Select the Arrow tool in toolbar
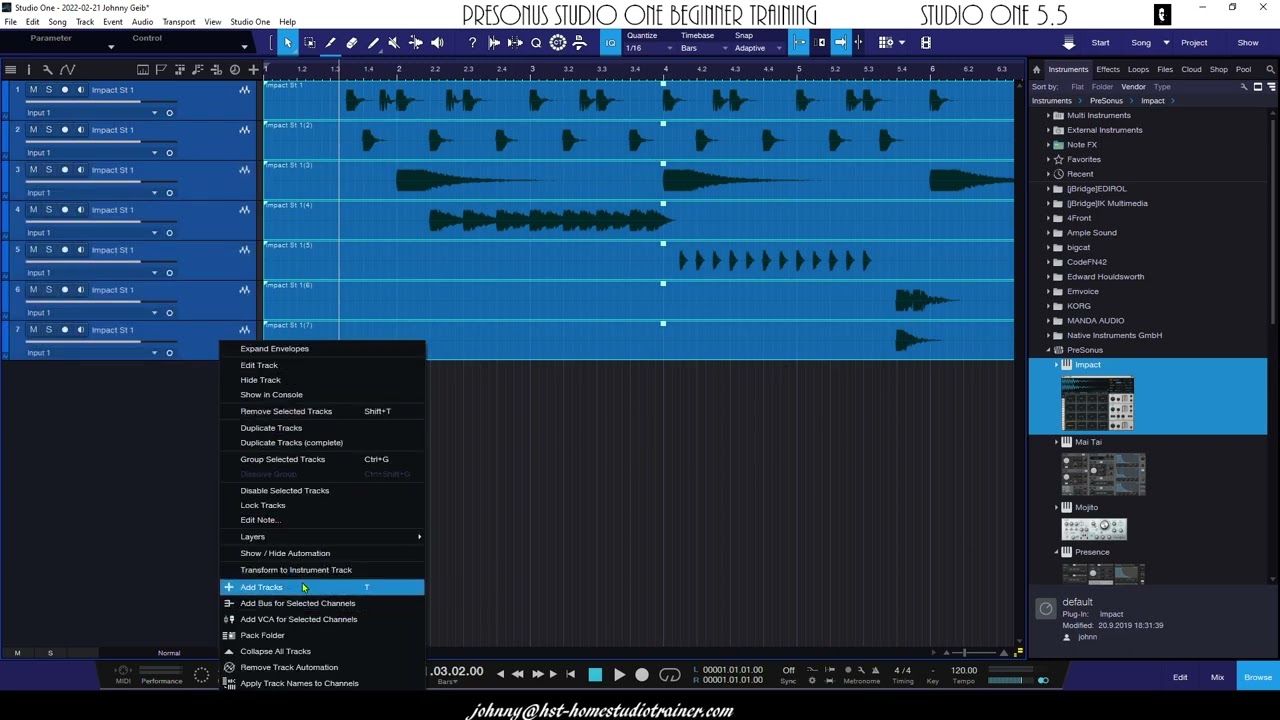The width and height of the screenshot is (1280, 720). point(288,43)
